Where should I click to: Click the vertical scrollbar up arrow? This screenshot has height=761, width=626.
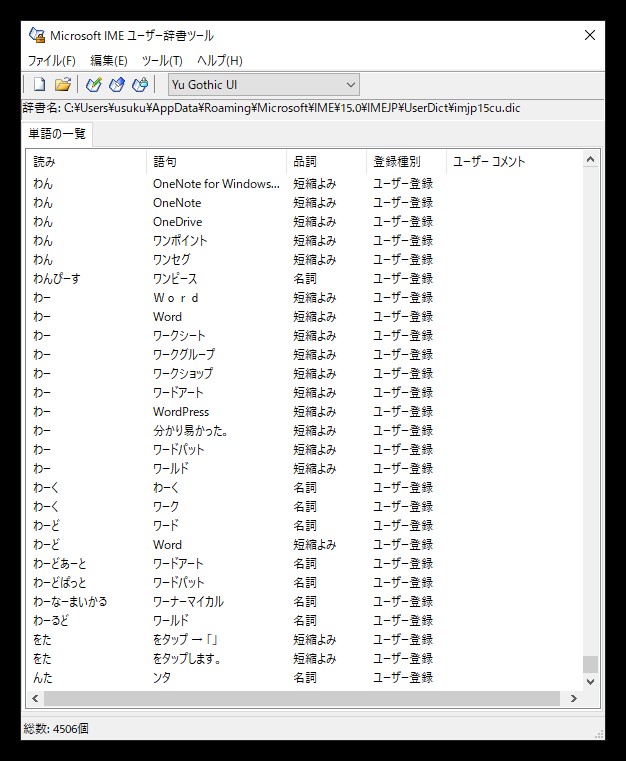click(x=590, y=160)
